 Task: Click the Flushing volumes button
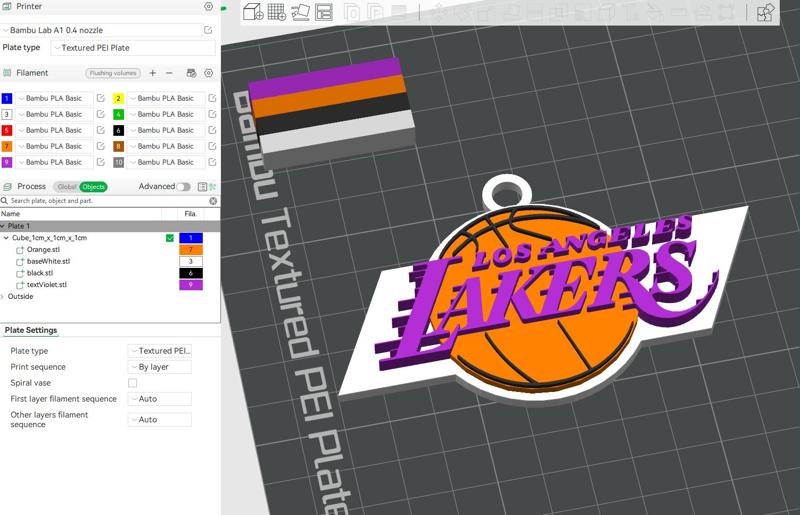click(113, 73)
